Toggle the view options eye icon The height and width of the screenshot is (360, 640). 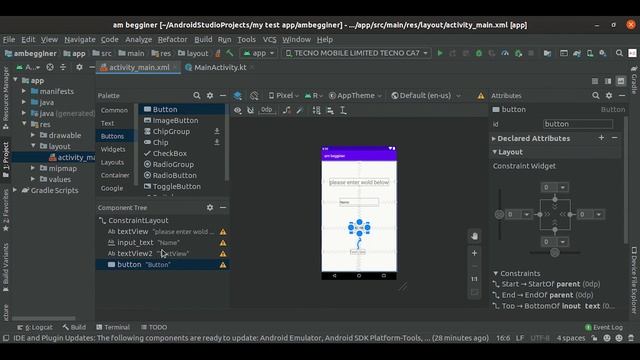[238, 110]
